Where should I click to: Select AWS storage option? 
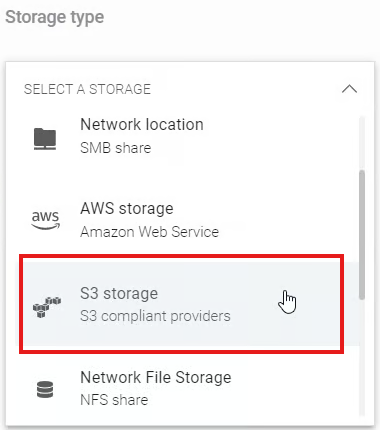183,220
